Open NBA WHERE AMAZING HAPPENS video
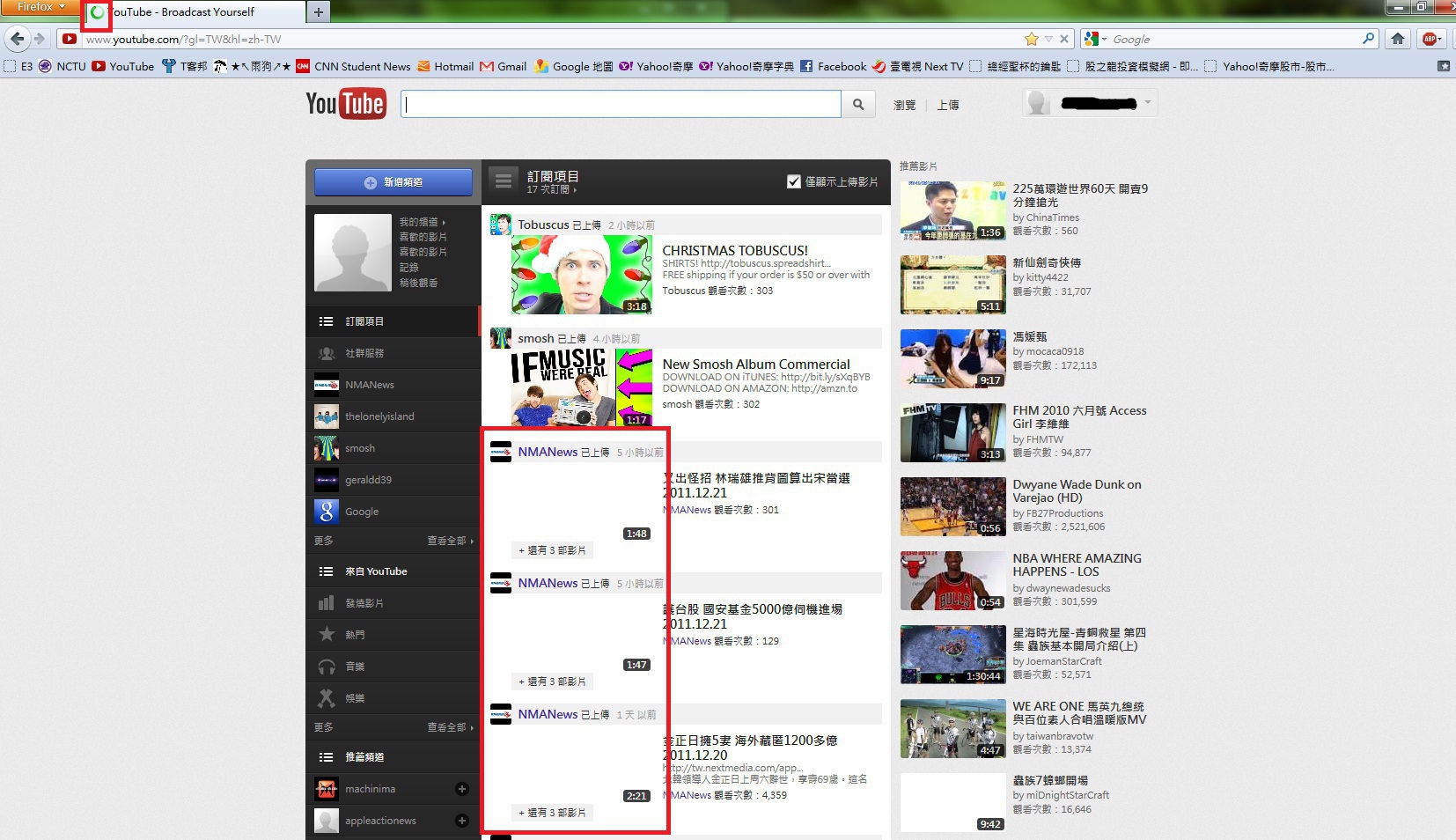This screenshot has width=1456, height=840. click(1077, 565)
